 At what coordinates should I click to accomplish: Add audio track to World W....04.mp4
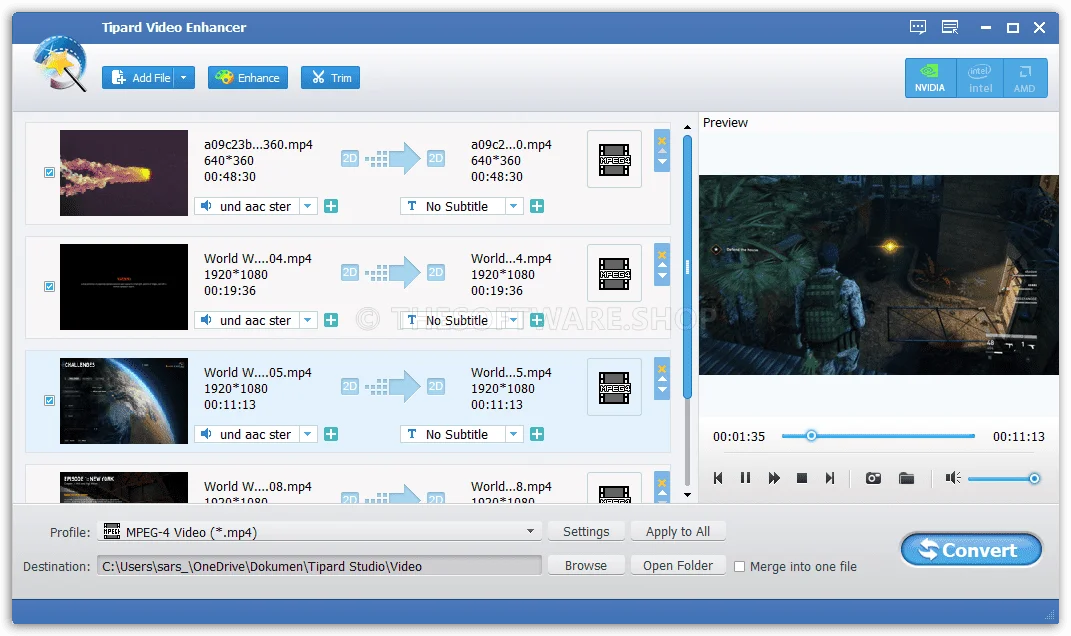pos(331,320)
